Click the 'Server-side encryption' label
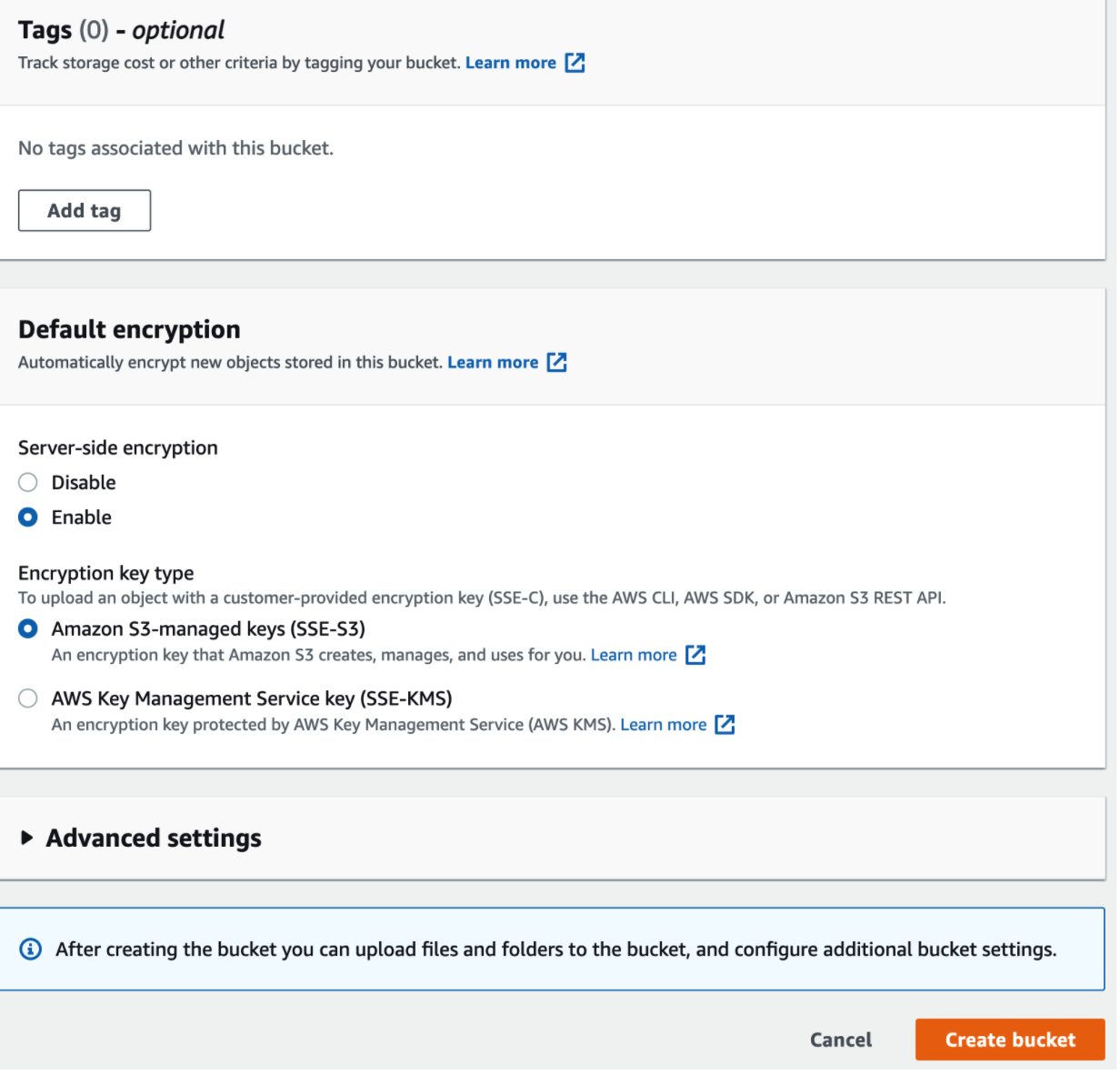This screenshot has height=1075, width=1120. pos(118,447)
